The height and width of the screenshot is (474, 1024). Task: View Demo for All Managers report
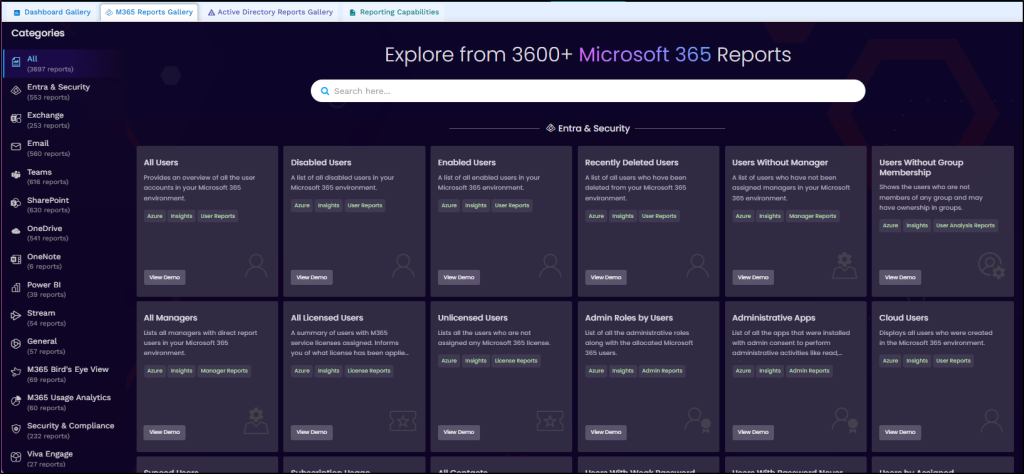click(165, 432)
